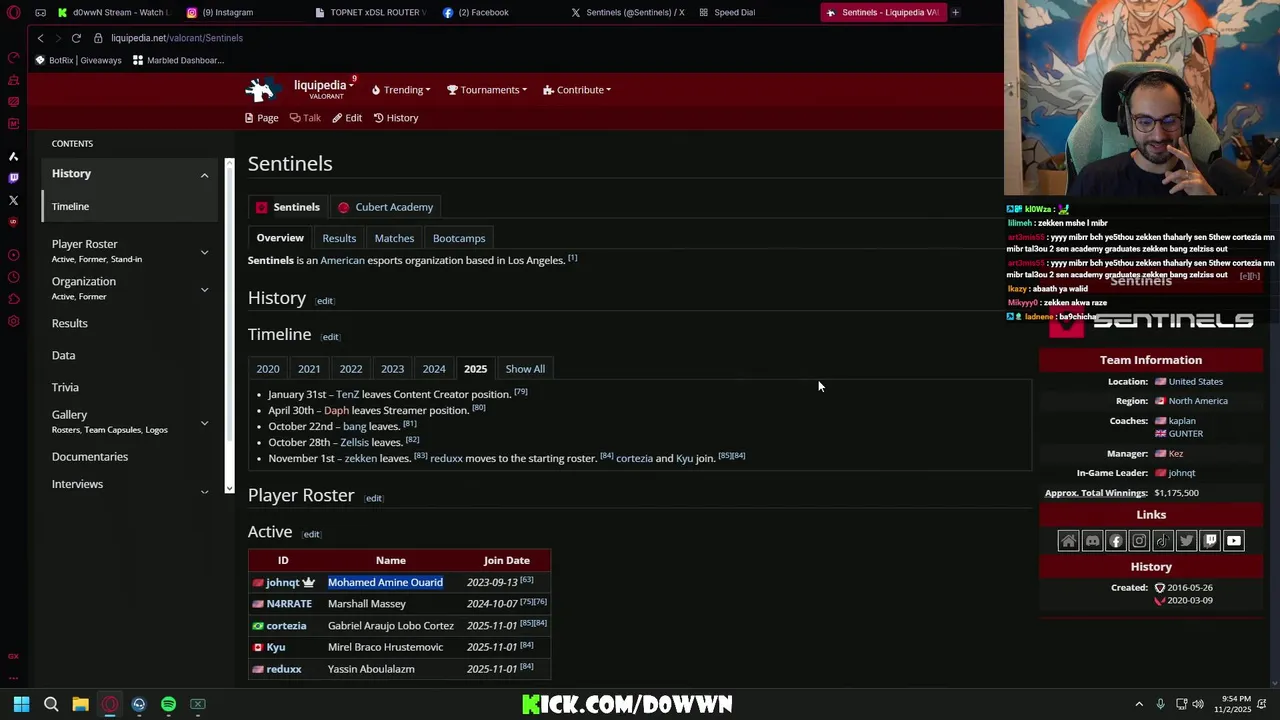The image size is (1280, 720).
Task: Select the Show All timeline tab
Action: pyautogui.click(x=525, y=369)
